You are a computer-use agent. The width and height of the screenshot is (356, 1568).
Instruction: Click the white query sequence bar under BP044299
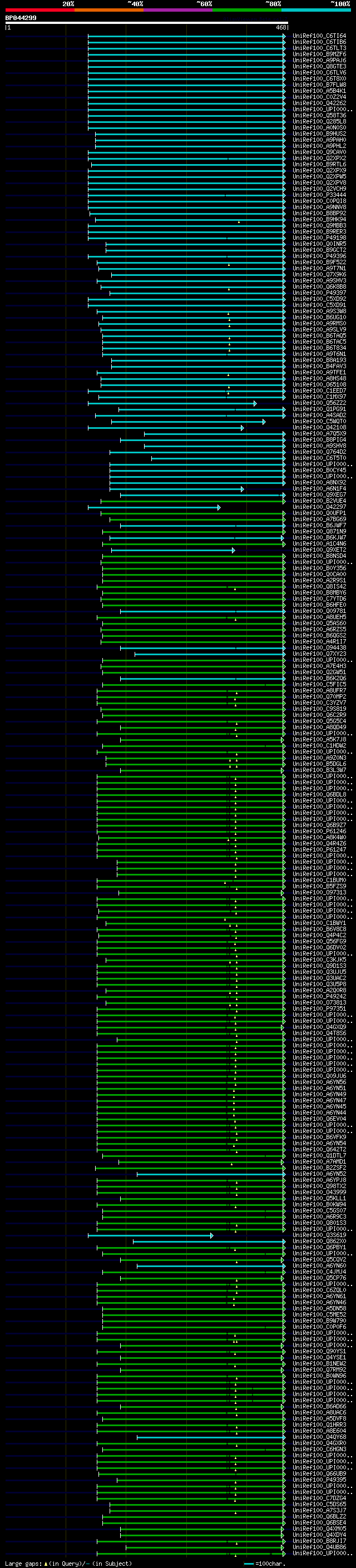click(x=146, y=23)
